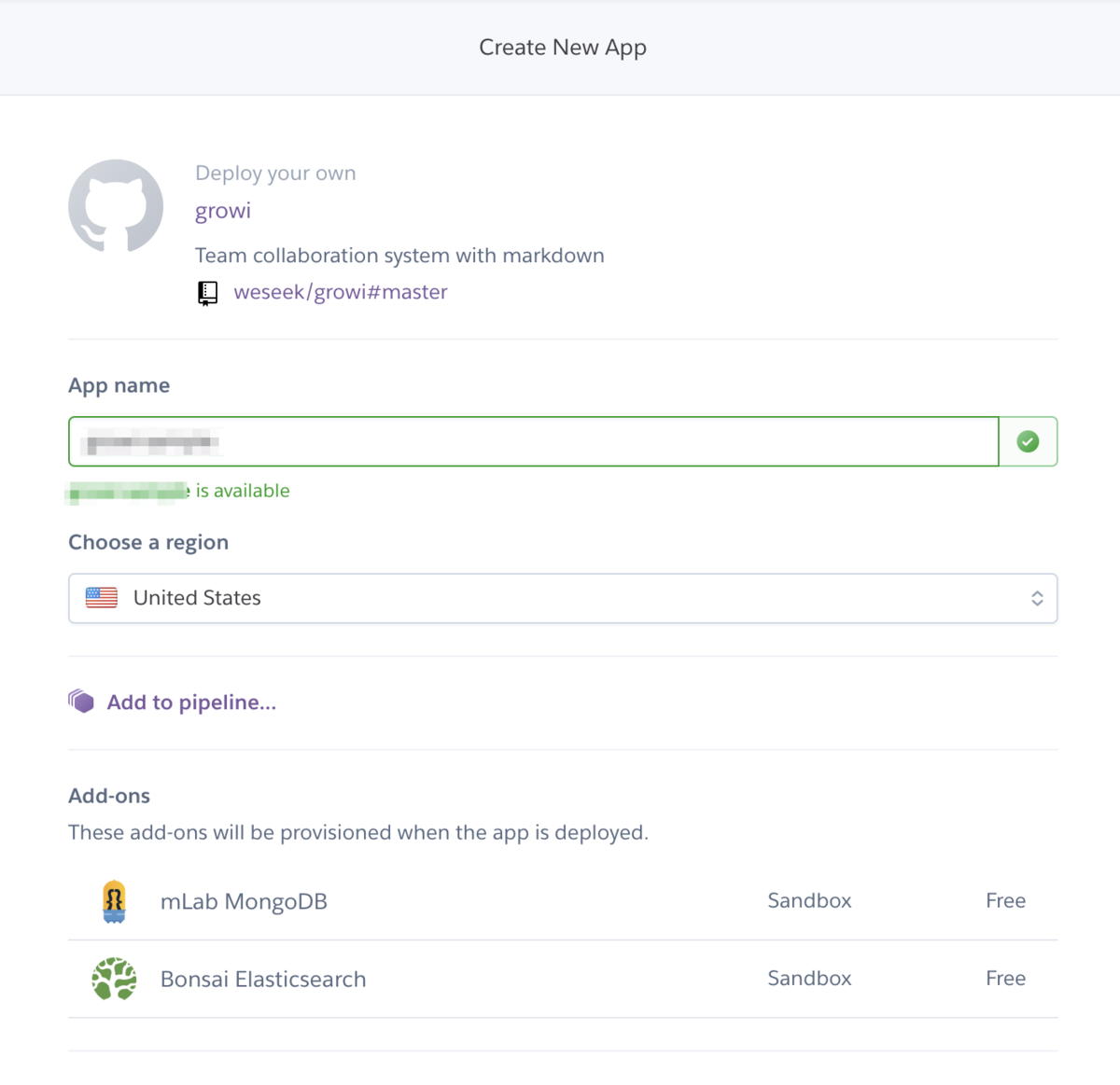Click the repository book icon

(x=207, y=293)
